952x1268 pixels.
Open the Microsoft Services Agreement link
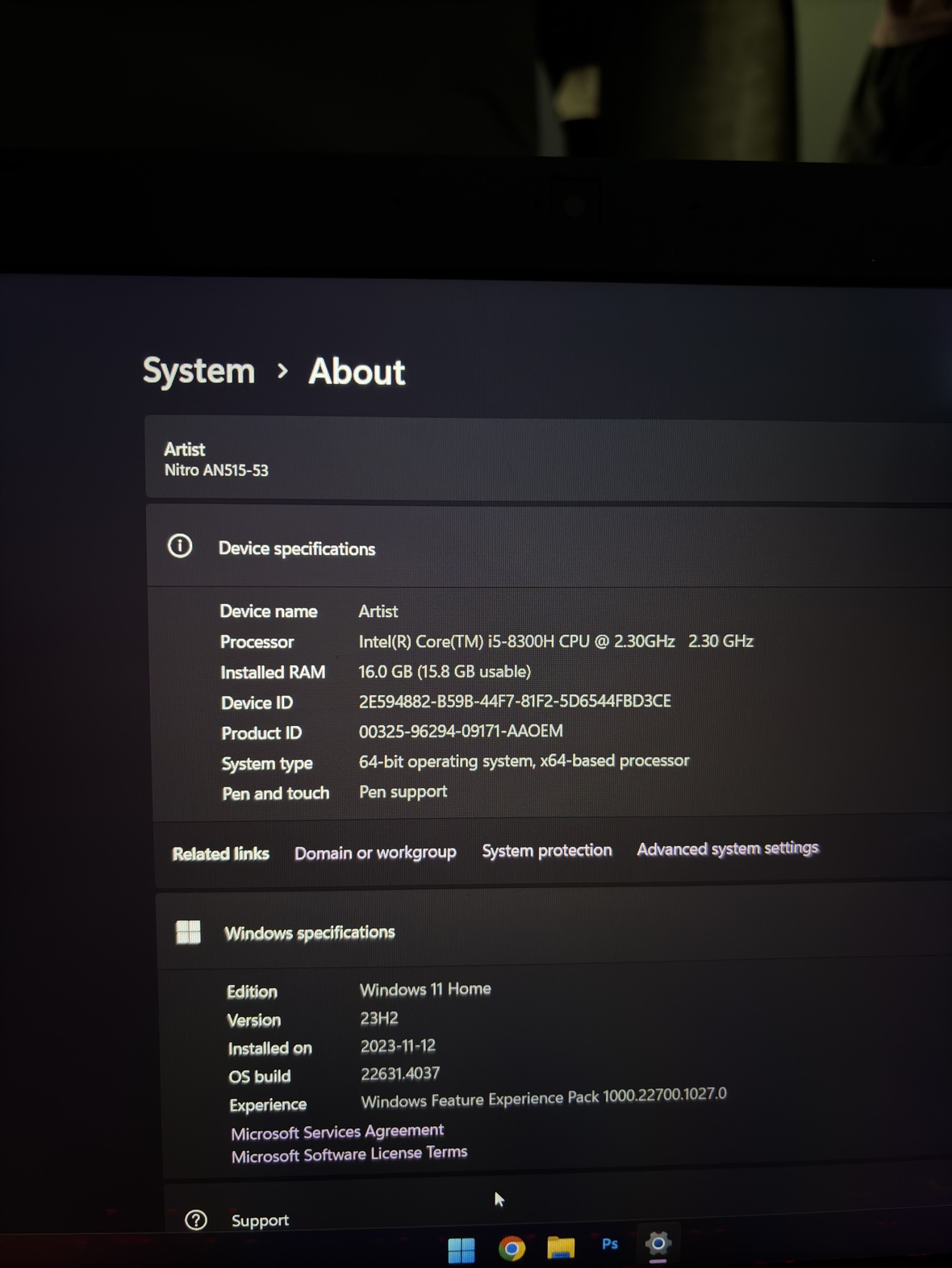coord(337,1132)
